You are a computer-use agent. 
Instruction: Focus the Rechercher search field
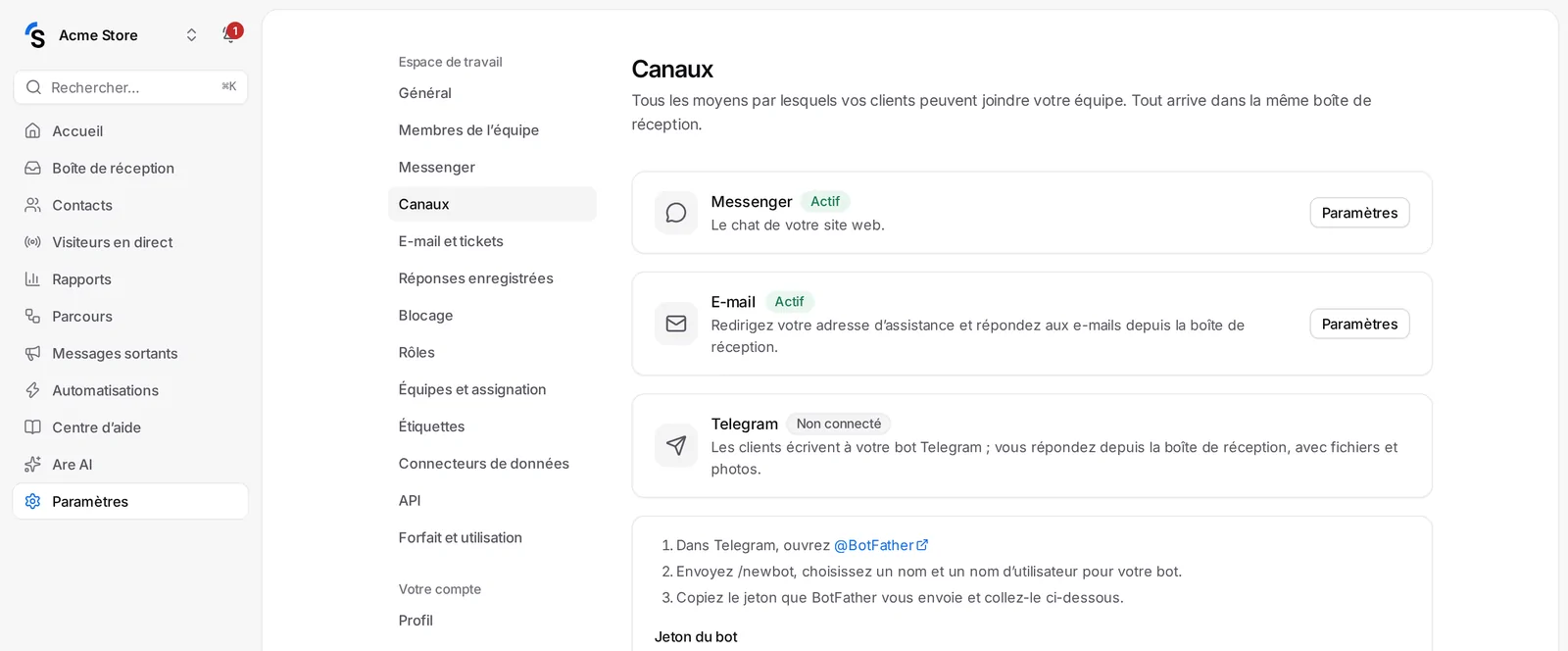[x=130, y=87]
